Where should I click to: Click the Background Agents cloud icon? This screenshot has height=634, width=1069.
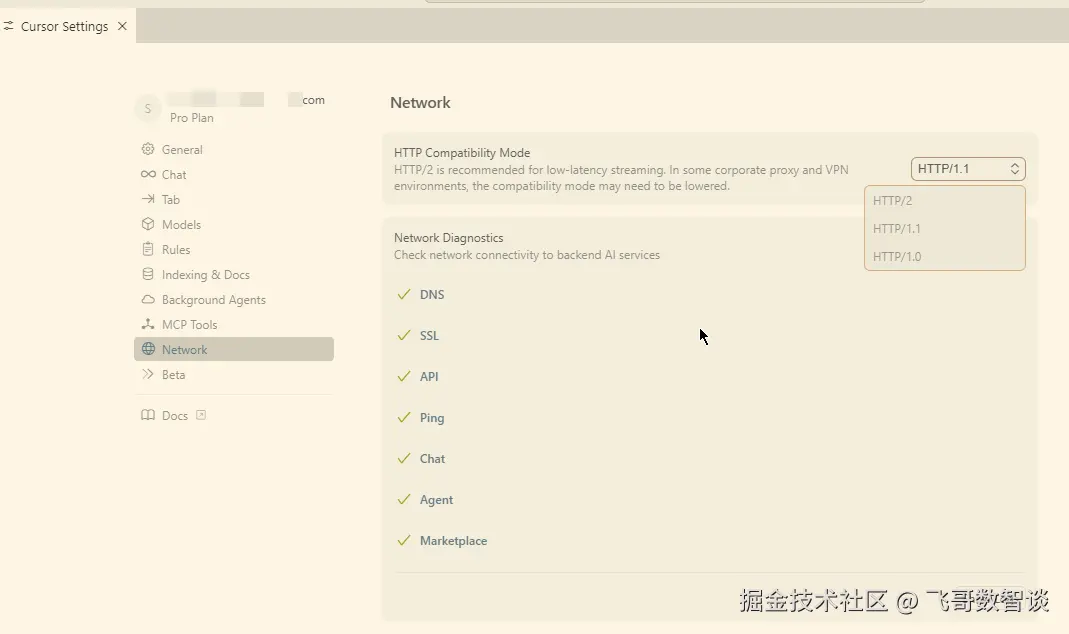[x=148, y=299]
